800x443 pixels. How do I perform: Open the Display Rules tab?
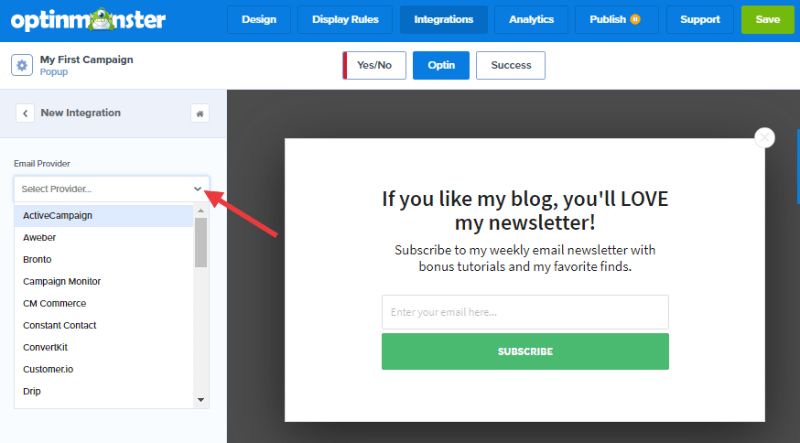345,20
